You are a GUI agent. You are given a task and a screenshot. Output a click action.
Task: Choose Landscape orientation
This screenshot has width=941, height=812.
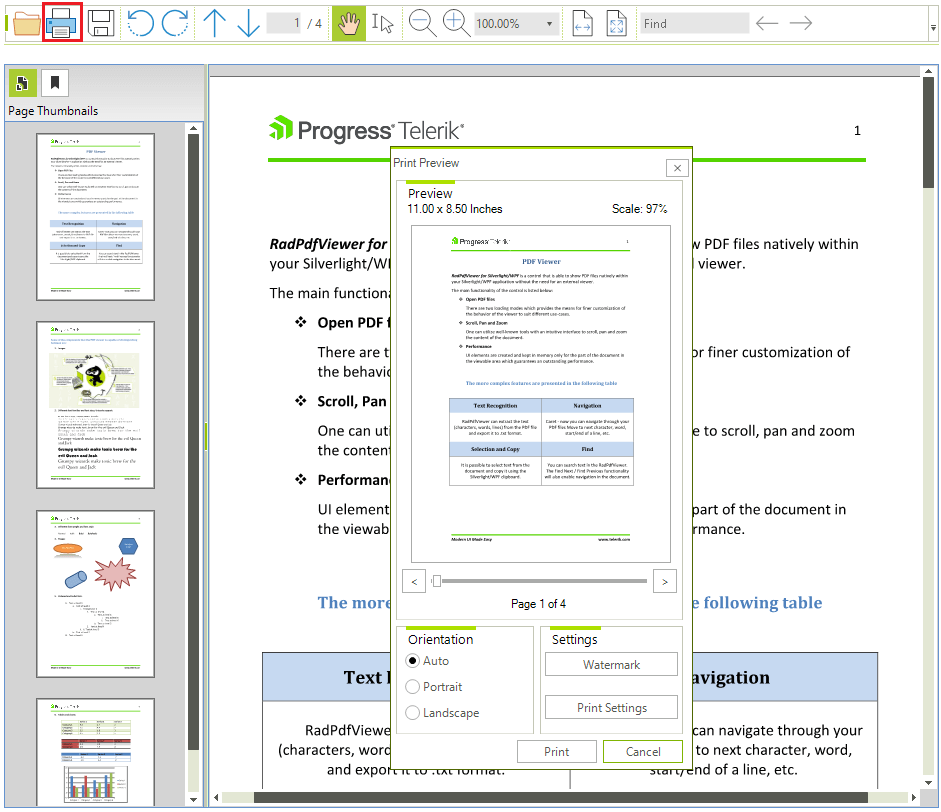[414, 713]
